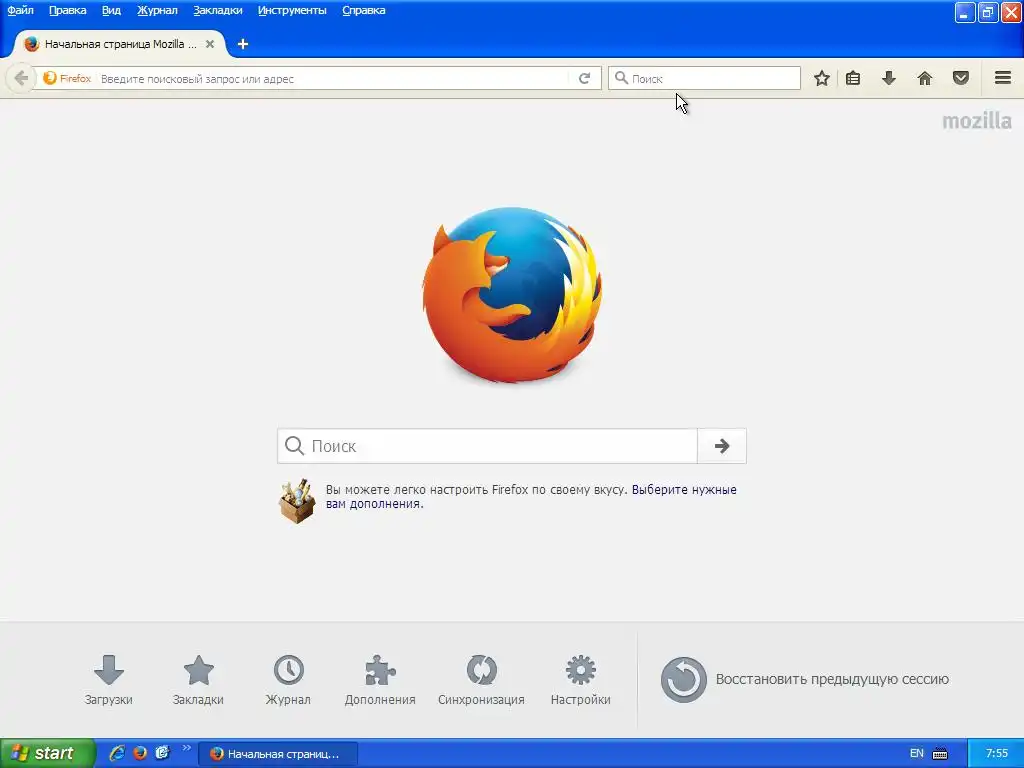Select Начальная страниц taskbar button

[278, 754]
